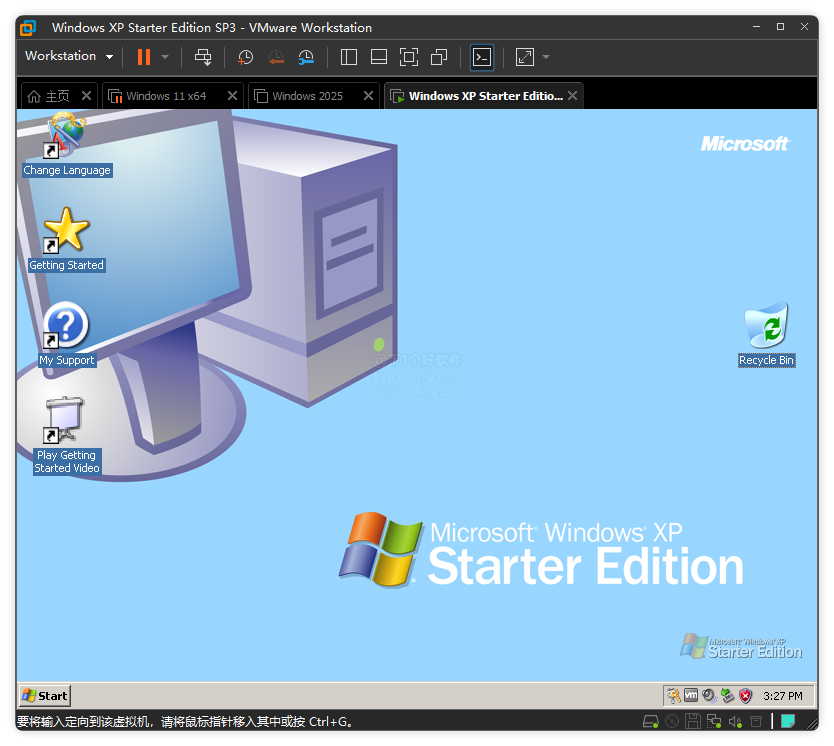Expand the stretch guest dropdown arrow
The height and width of the screenshot is (746, 834).
coord(546,57)
